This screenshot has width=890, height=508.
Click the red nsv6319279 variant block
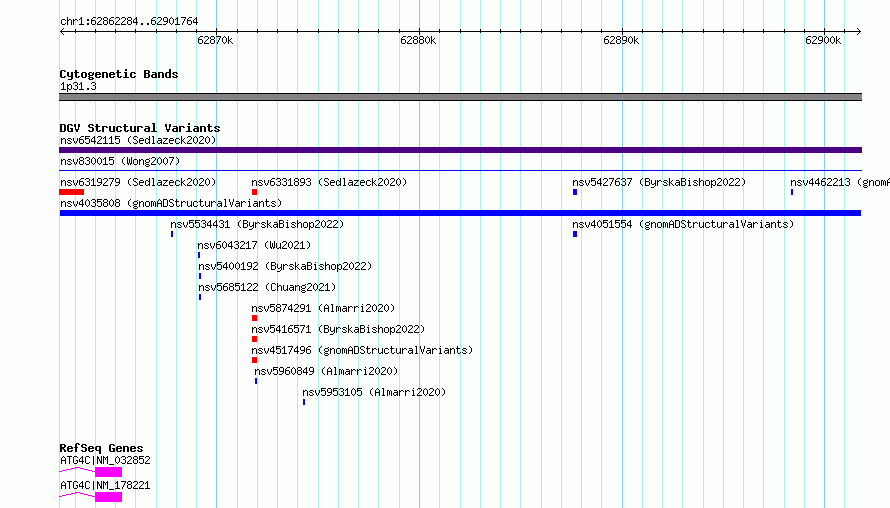pos(72,192)
